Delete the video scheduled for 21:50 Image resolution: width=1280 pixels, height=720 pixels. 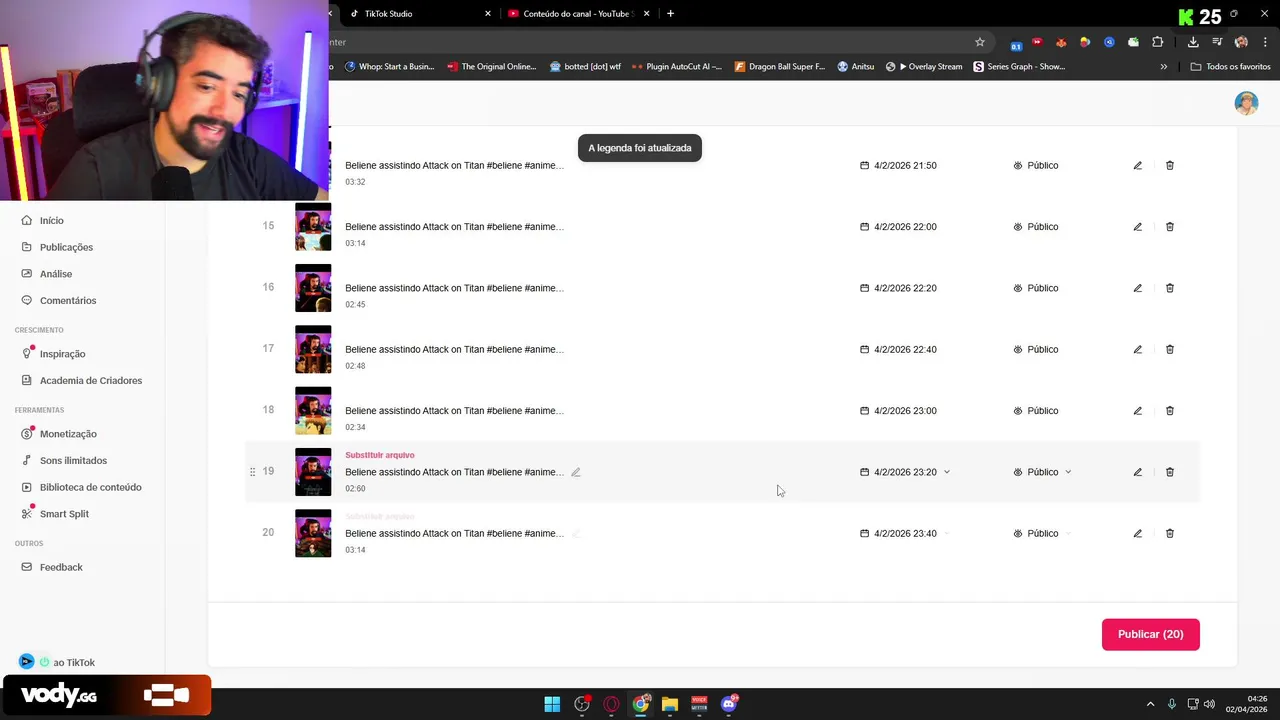(1169, 165)
